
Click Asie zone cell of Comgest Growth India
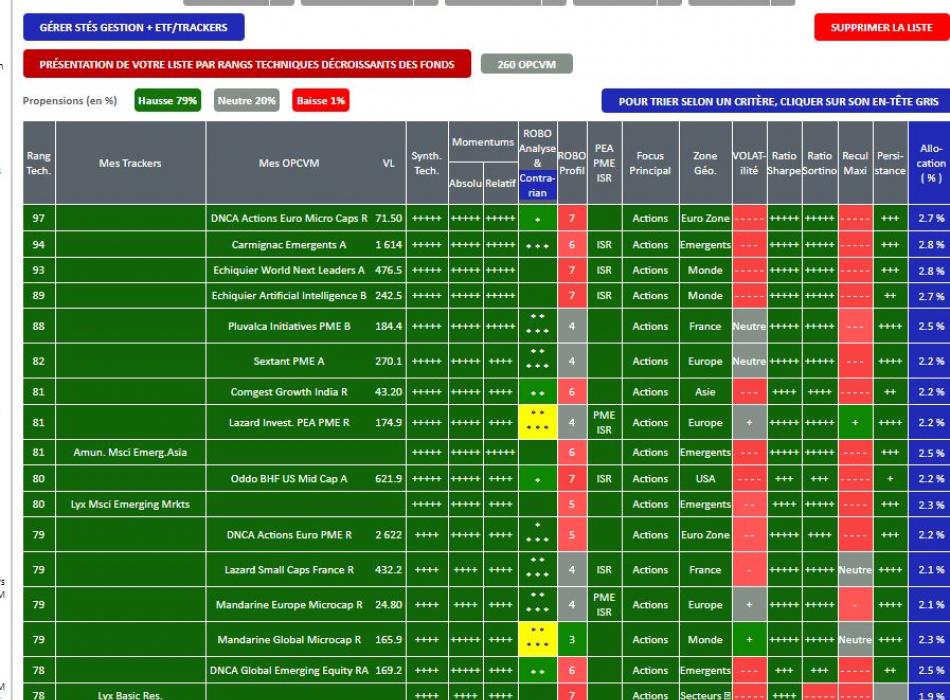[705, 392]
